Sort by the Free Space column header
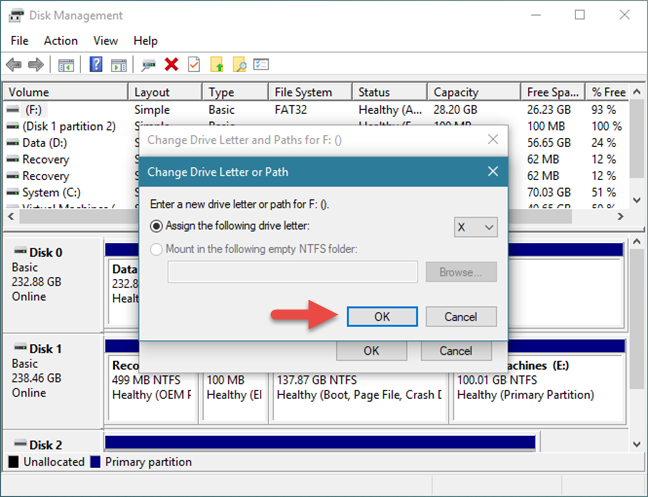The width and height of the screenshot is (648, 497). tap(553, 92)
